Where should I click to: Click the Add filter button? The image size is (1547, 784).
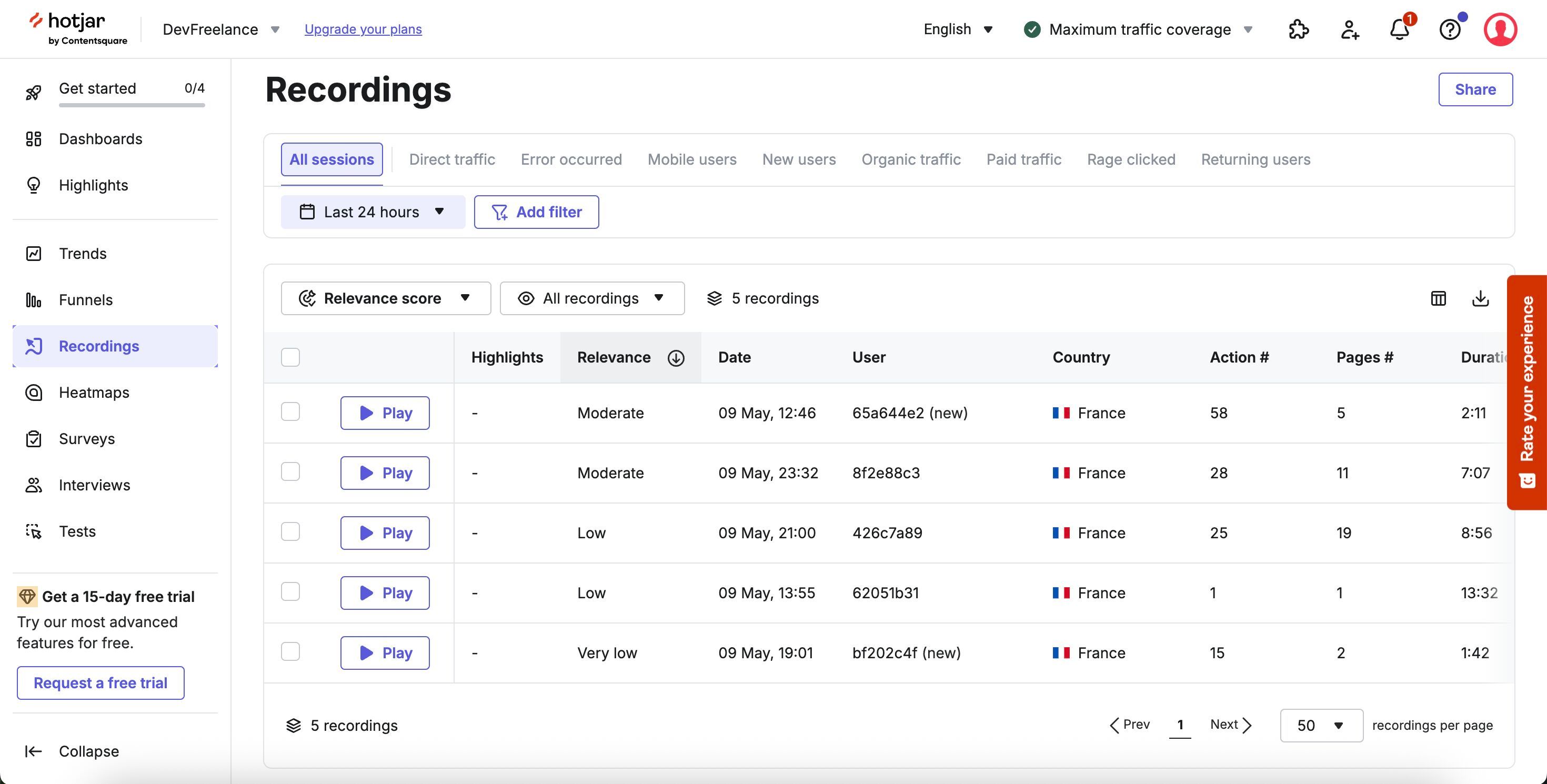(536, 212)
